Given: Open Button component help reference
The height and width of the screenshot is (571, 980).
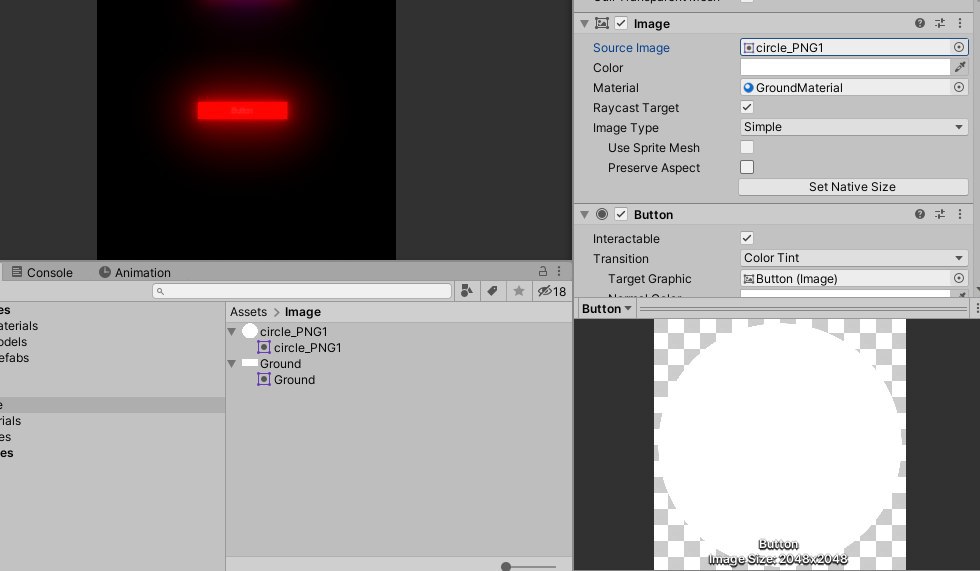Looking at the screenshot, I should coord(919,214).
